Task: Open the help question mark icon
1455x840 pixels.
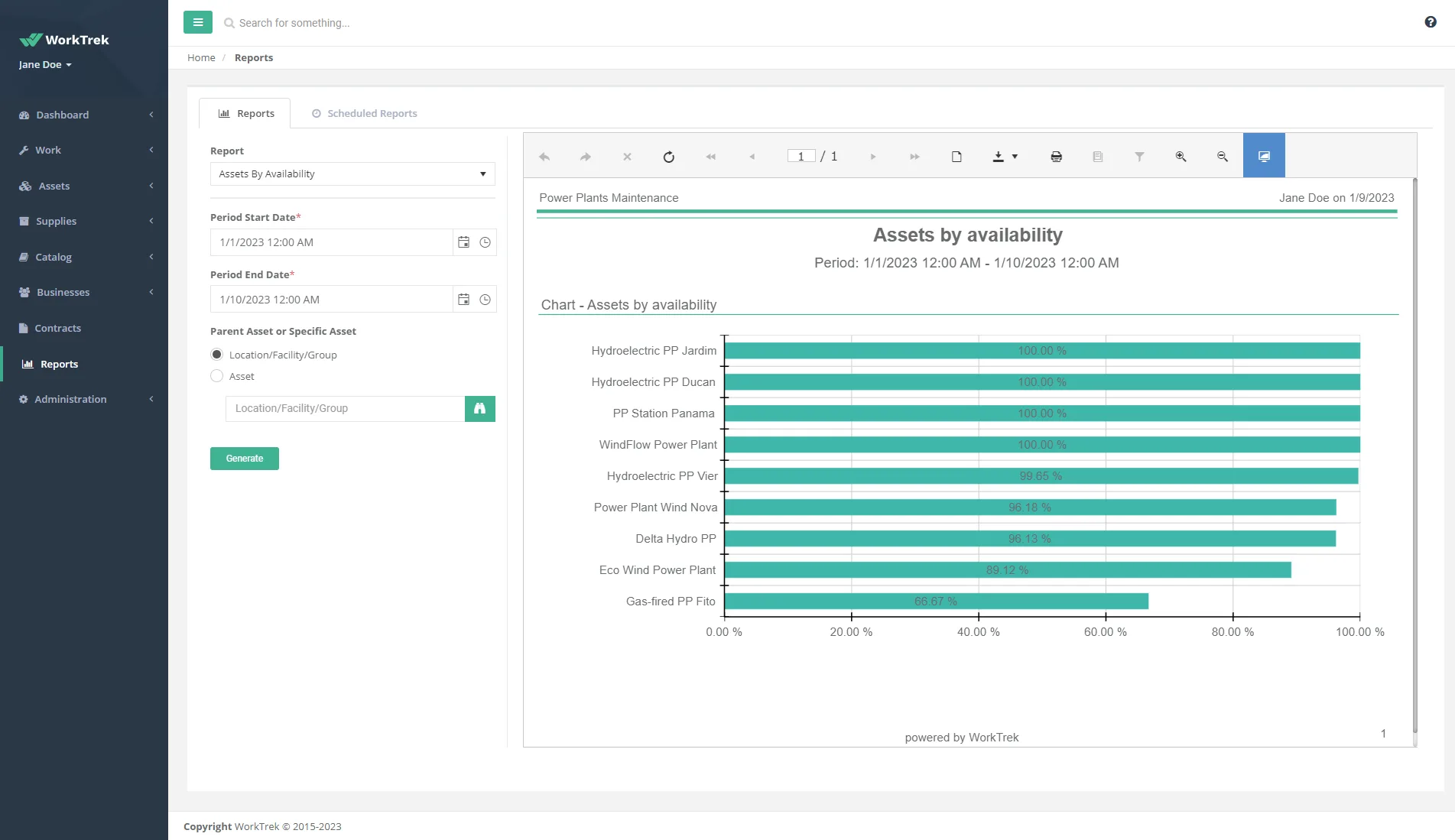Action: pos(1430,22)
